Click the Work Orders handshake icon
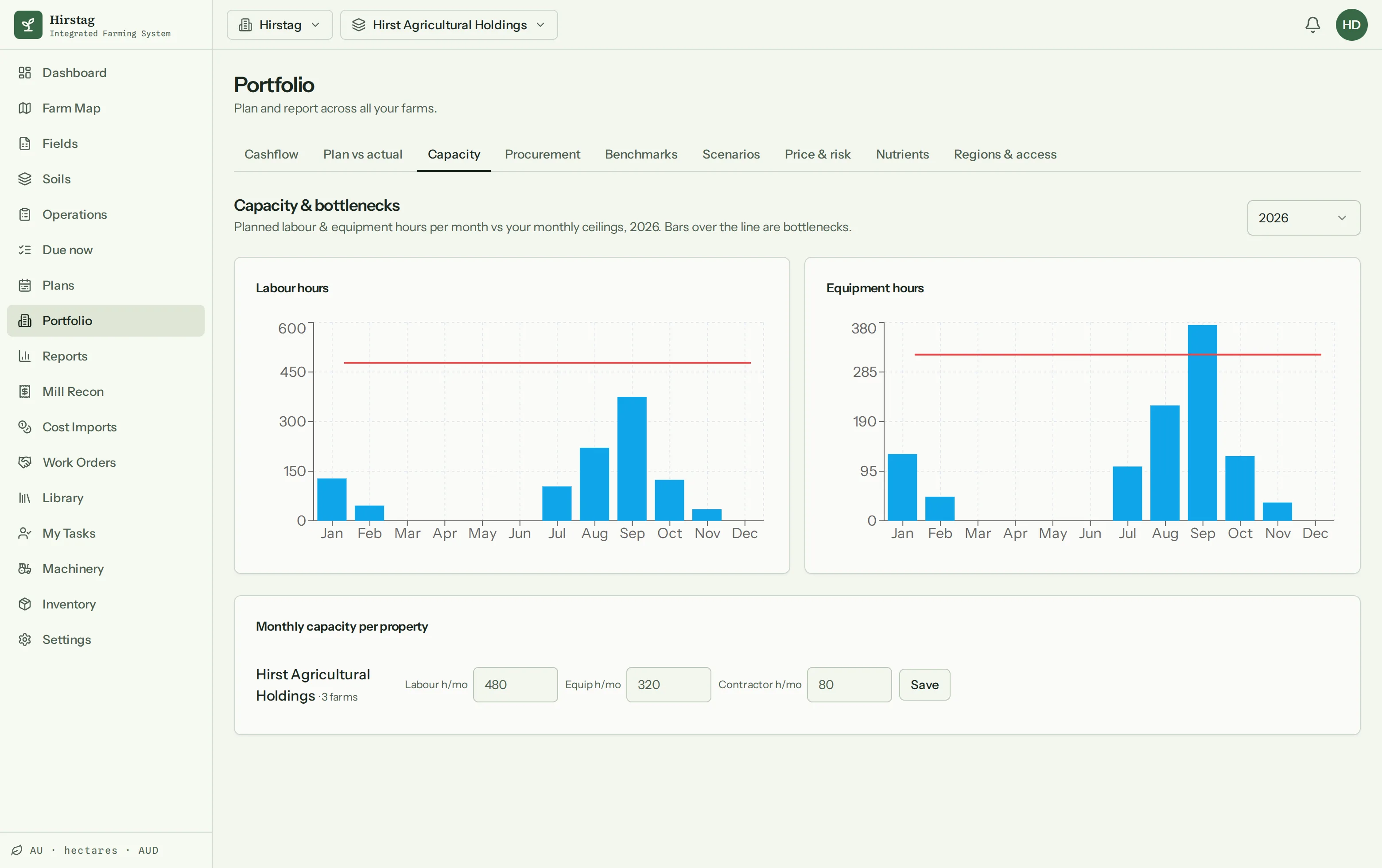The height and width of the screenshot is (868, 1382). coord(25,462)
